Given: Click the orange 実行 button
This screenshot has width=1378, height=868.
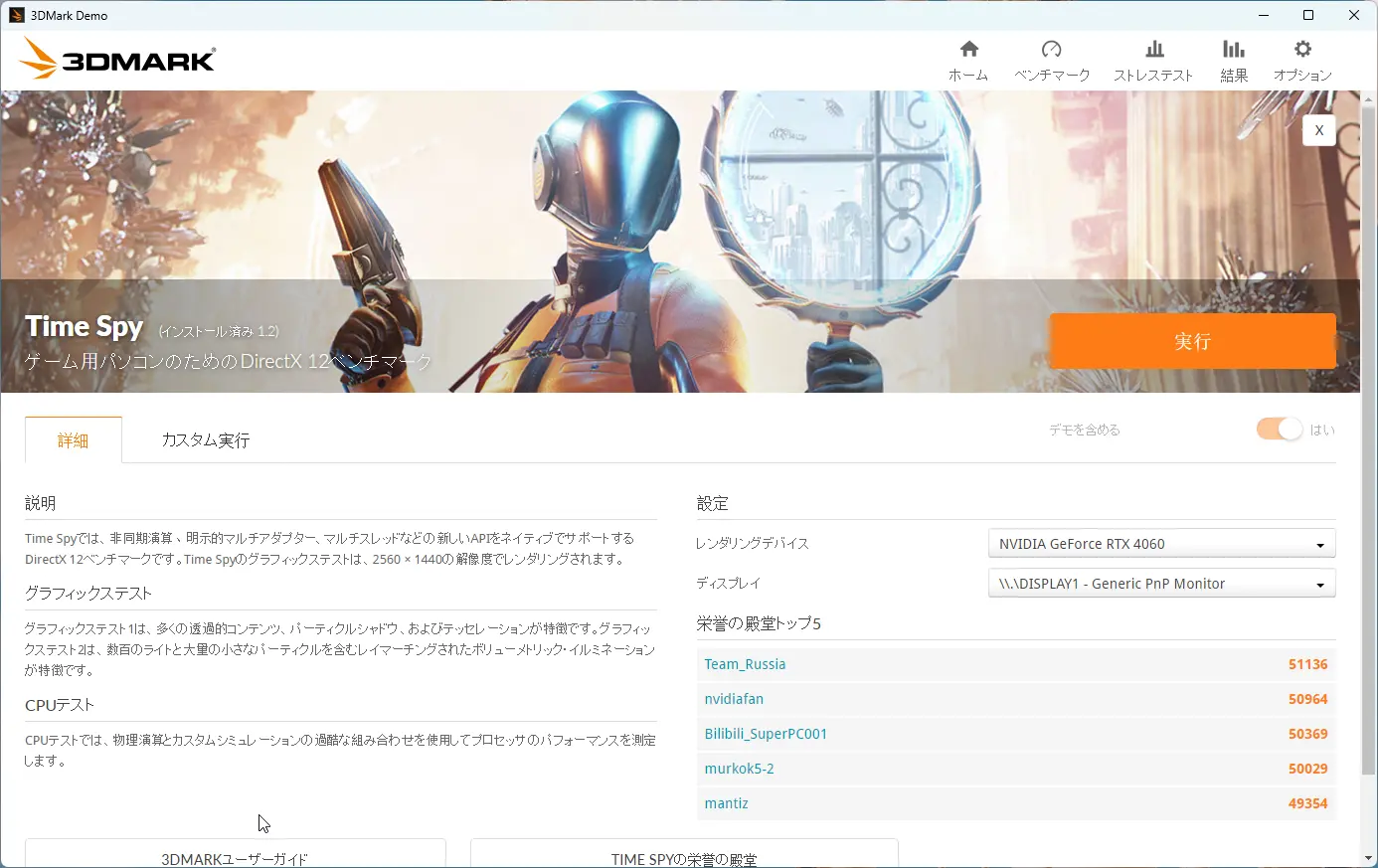Looking at the screenshot, I should [1192, 341].
